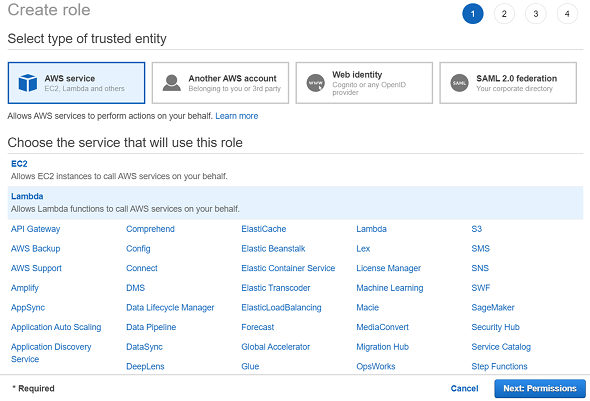Choose AWS Support service
Viewport: 590px width, 401px height.
click(36, 268)
